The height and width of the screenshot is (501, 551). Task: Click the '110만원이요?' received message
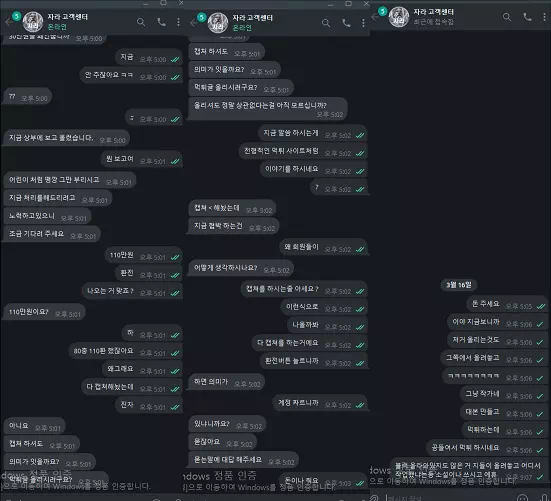pos(44,312)
